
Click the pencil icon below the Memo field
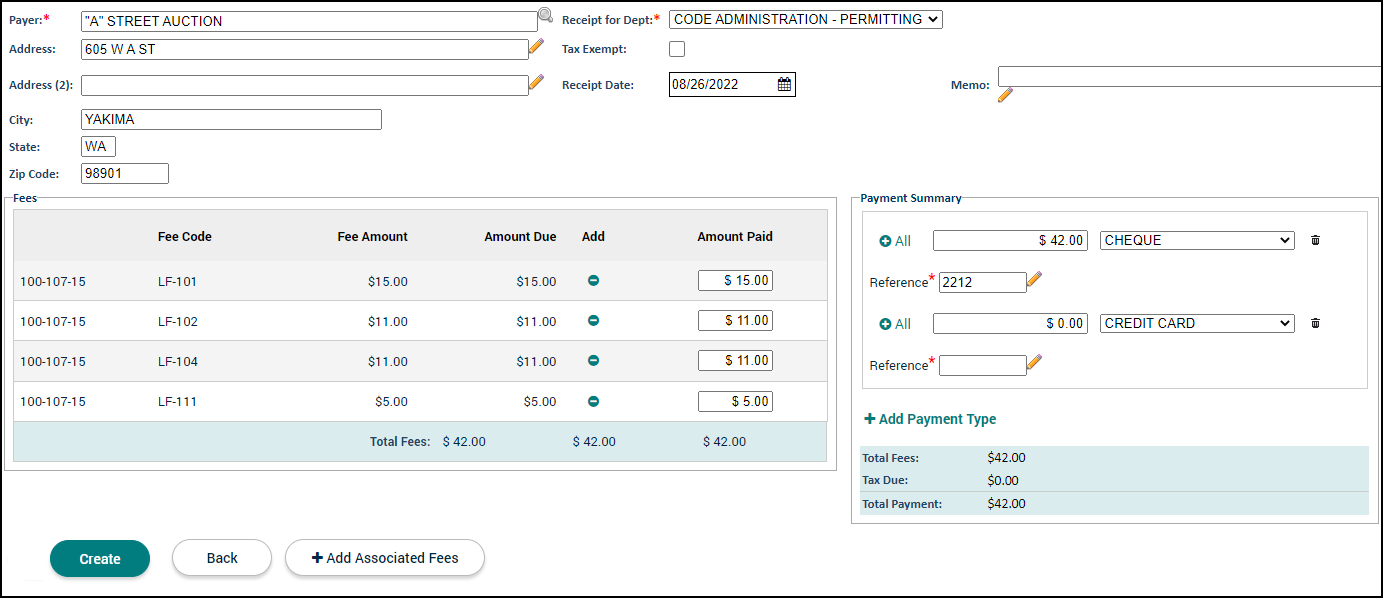click(x=1005, y=95)
